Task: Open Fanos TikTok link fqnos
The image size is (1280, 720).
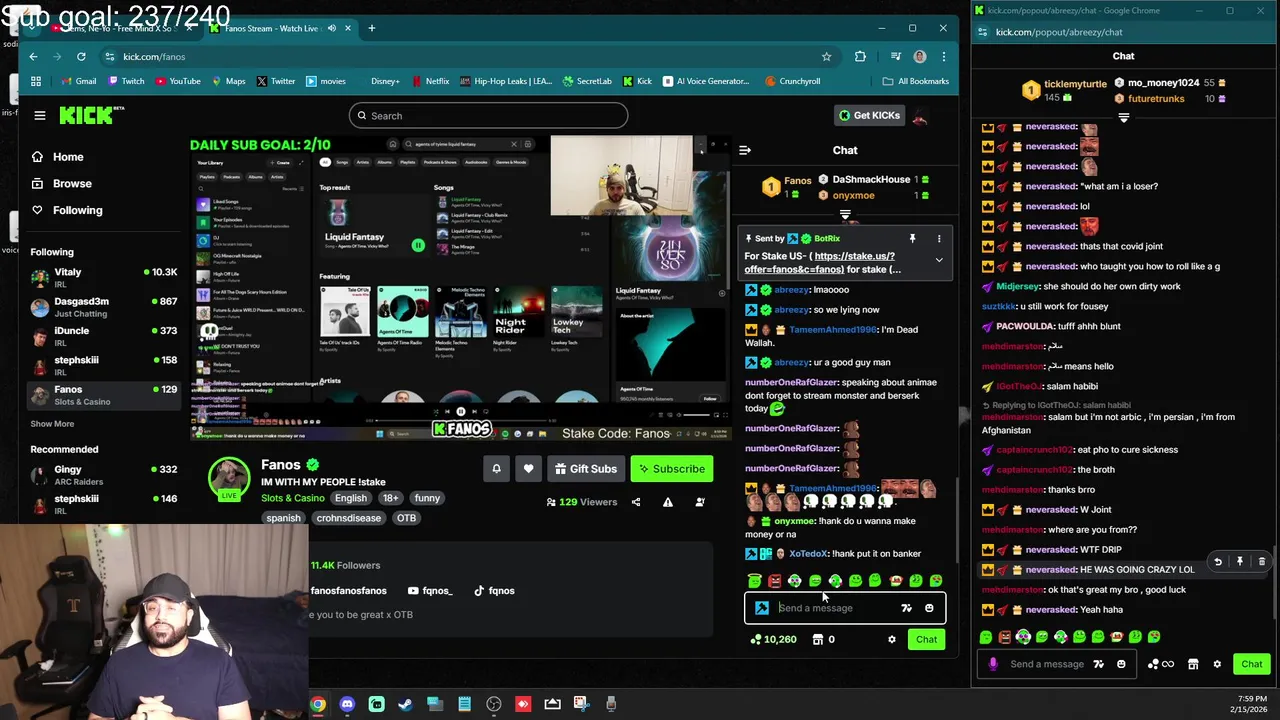Action: (493, 591)
